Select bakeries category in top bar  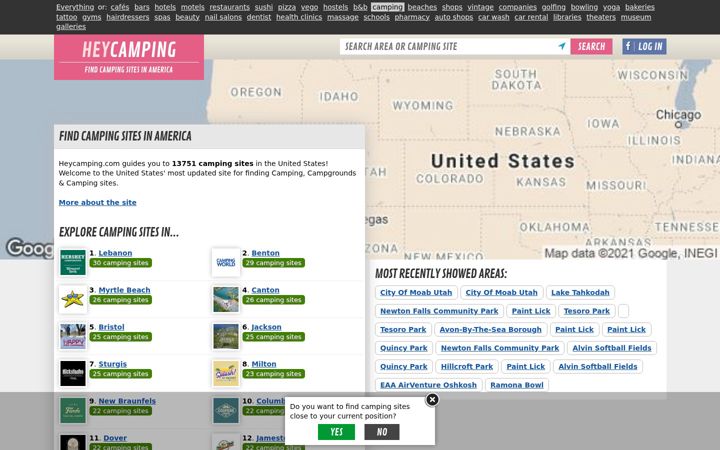tap(640, 7)
